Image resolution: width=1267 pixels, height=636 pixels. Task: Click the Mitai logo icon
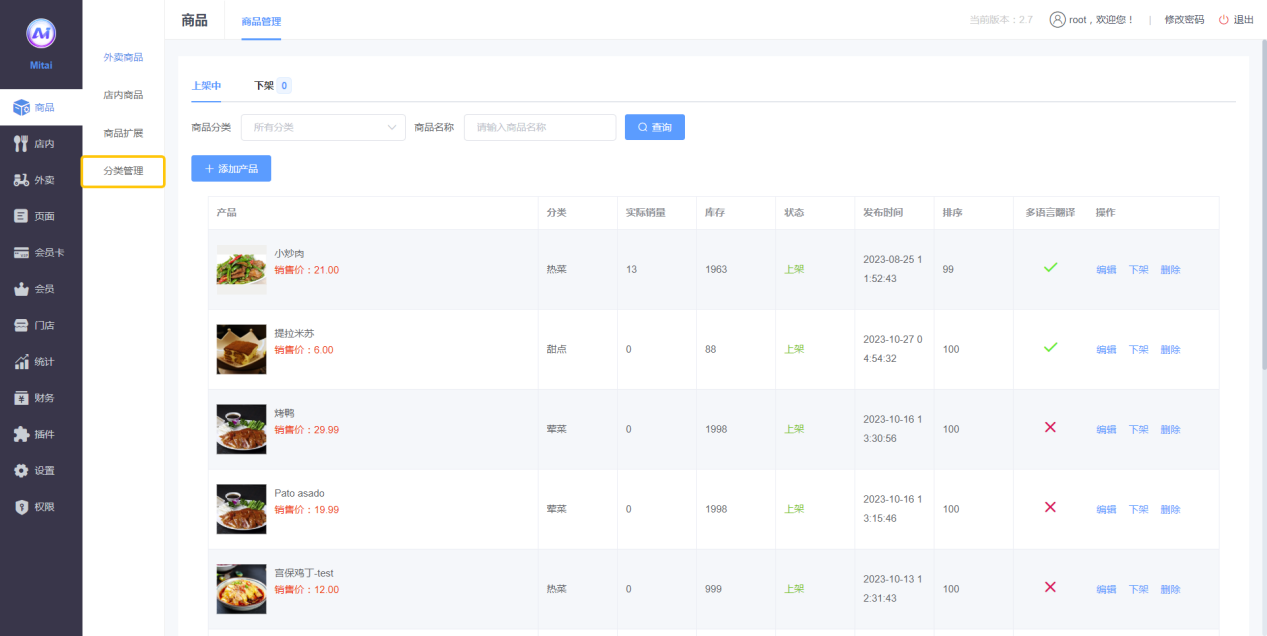pyautogui.click(x=41, y=34)
